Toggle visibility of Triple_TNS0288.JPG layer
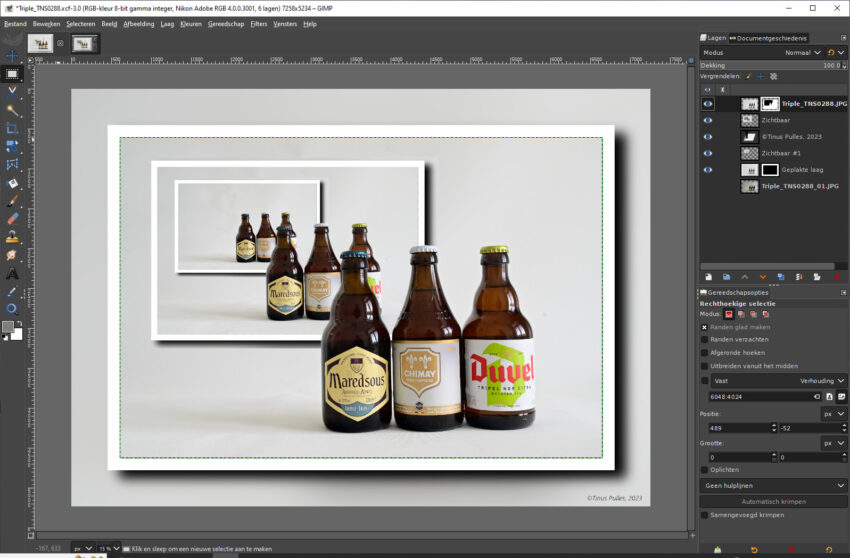 [707, 104]
